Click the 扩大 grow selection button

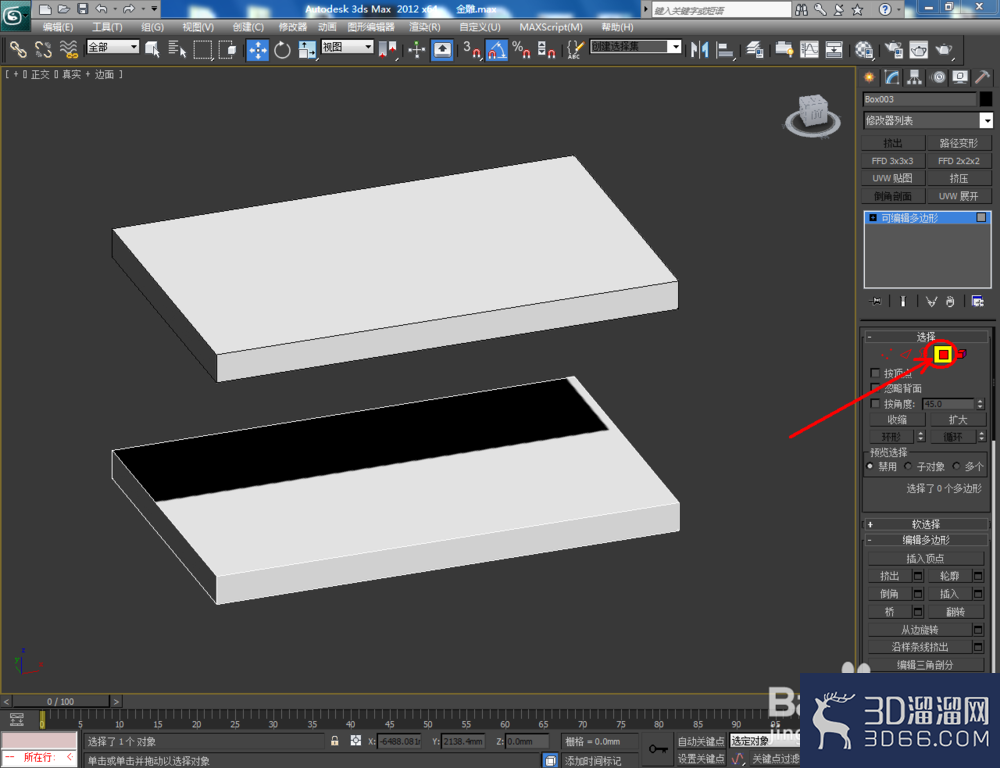tap(958, 420)
